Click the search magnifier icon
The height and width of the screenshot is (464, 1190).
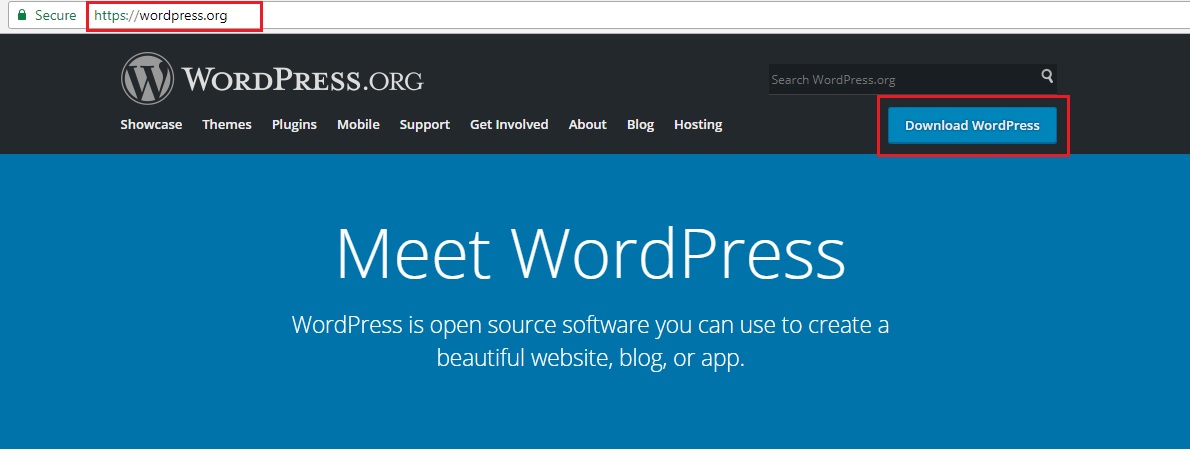pyautogui.click(x=1047, y=76)
